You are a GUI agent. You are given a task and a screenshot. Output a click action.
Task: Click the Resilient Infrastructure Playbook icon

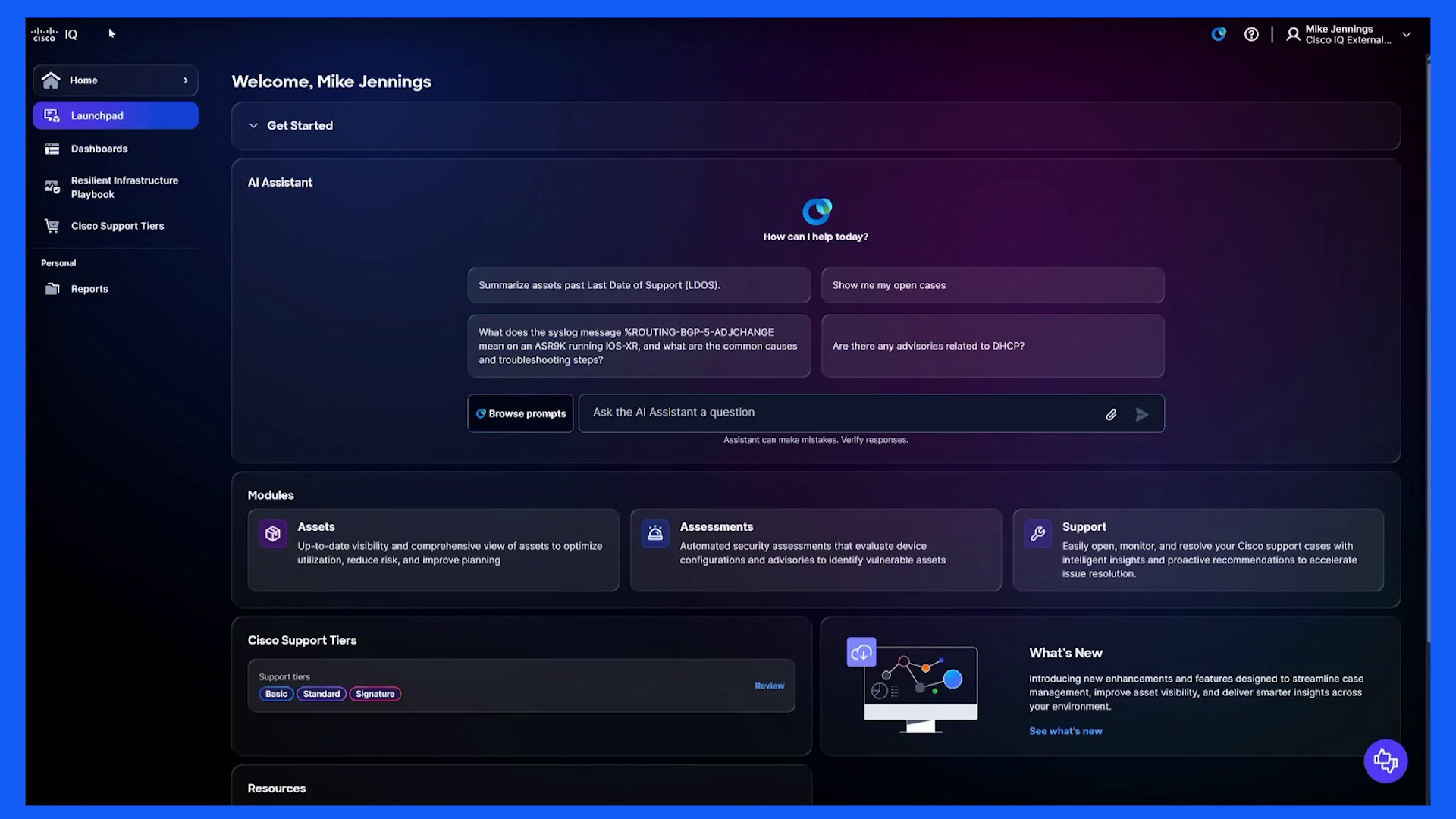pyautogui.click(x=52, y=187)
